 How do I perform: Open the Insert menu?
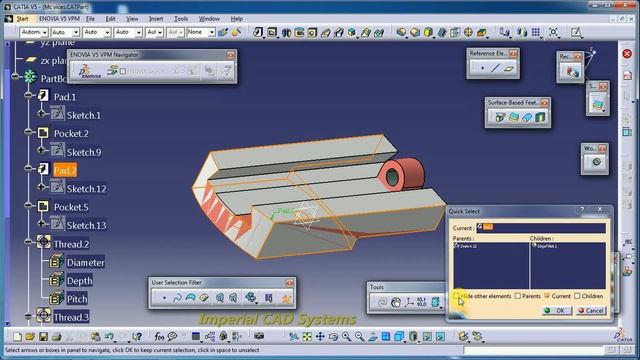156,19
